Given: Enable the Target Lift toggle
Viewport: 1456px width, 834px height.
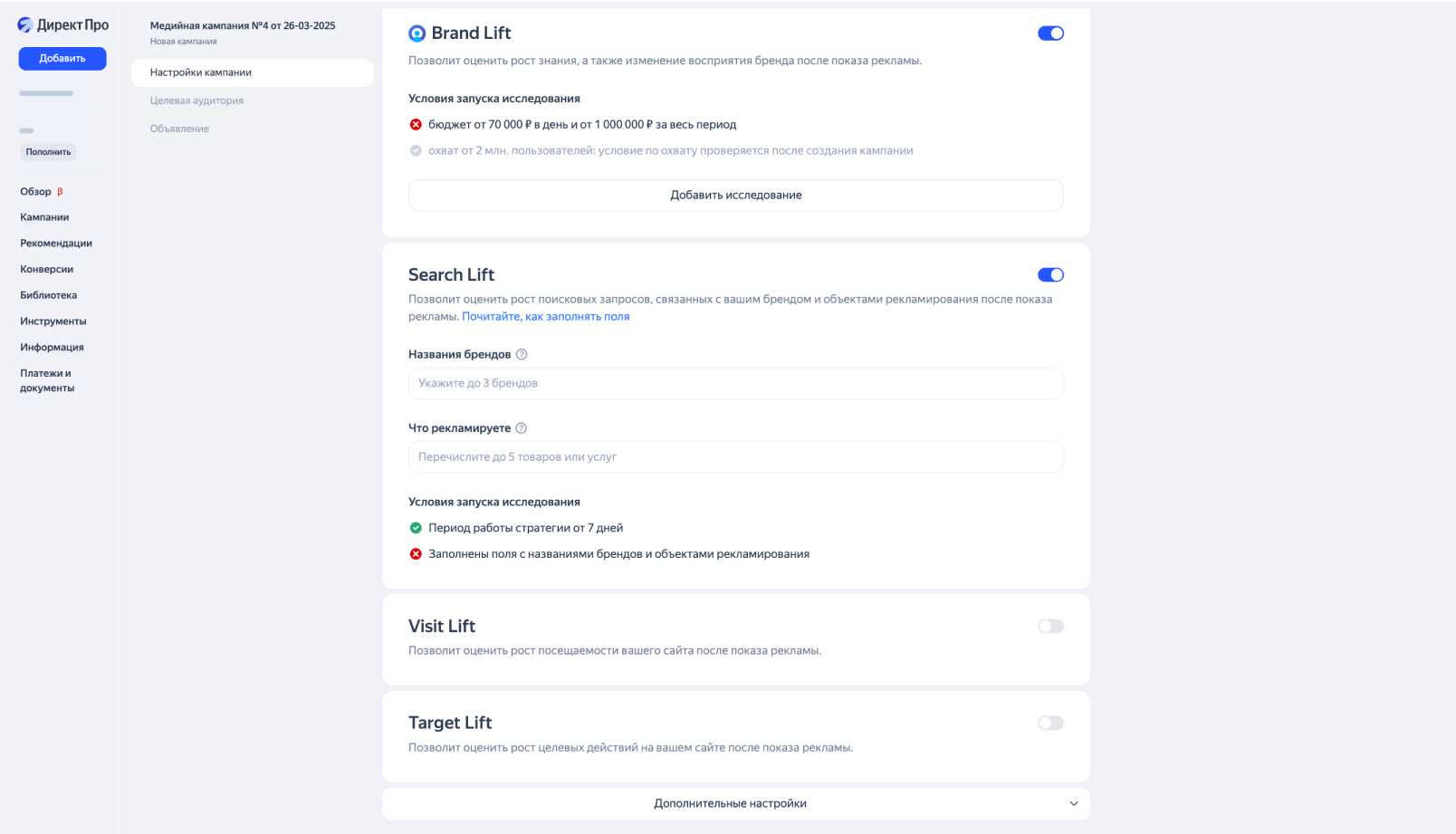Looking at the screenshot, I should click(1050, 723).
